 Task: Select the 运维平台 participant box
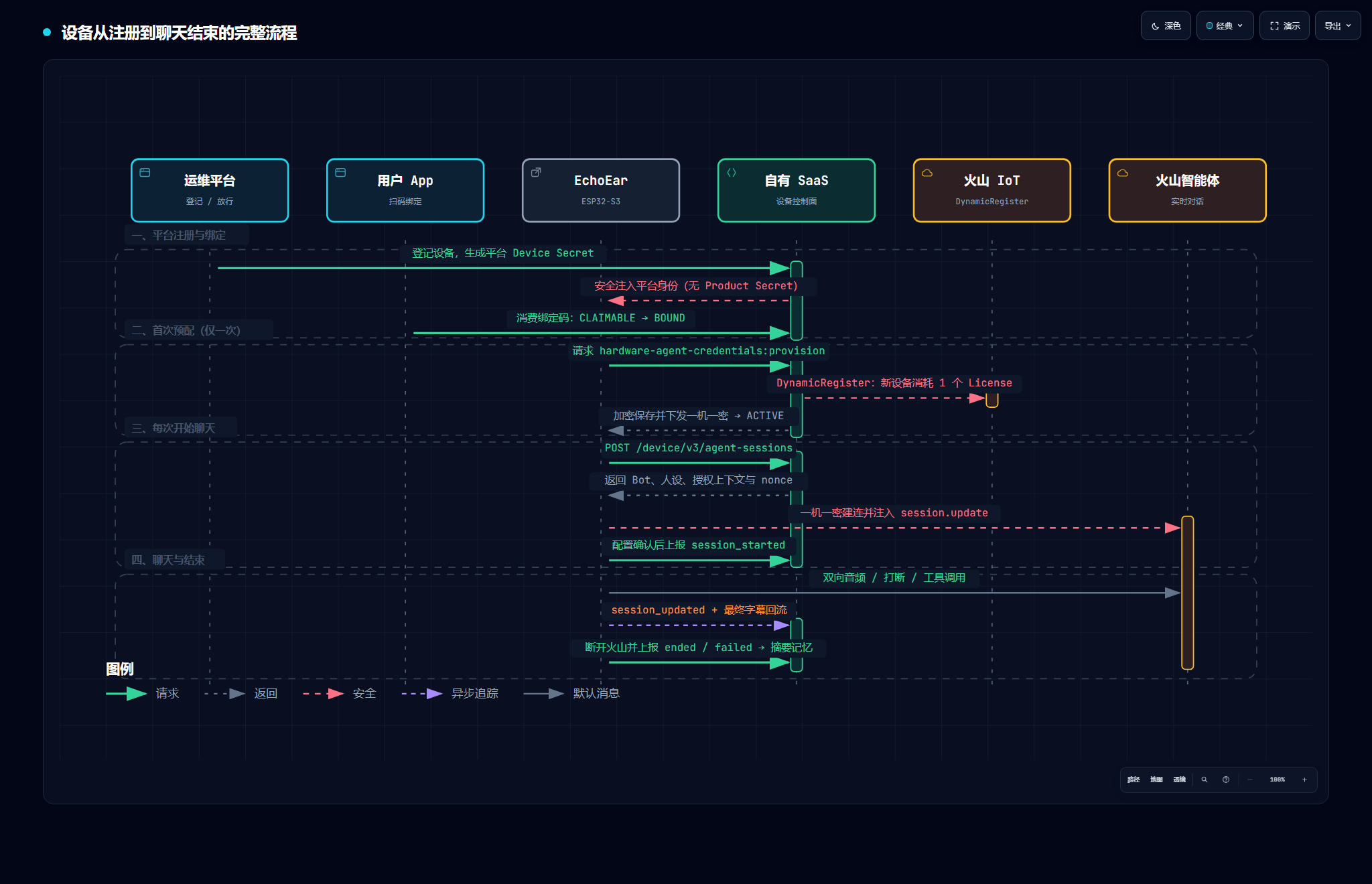[210, 190]
